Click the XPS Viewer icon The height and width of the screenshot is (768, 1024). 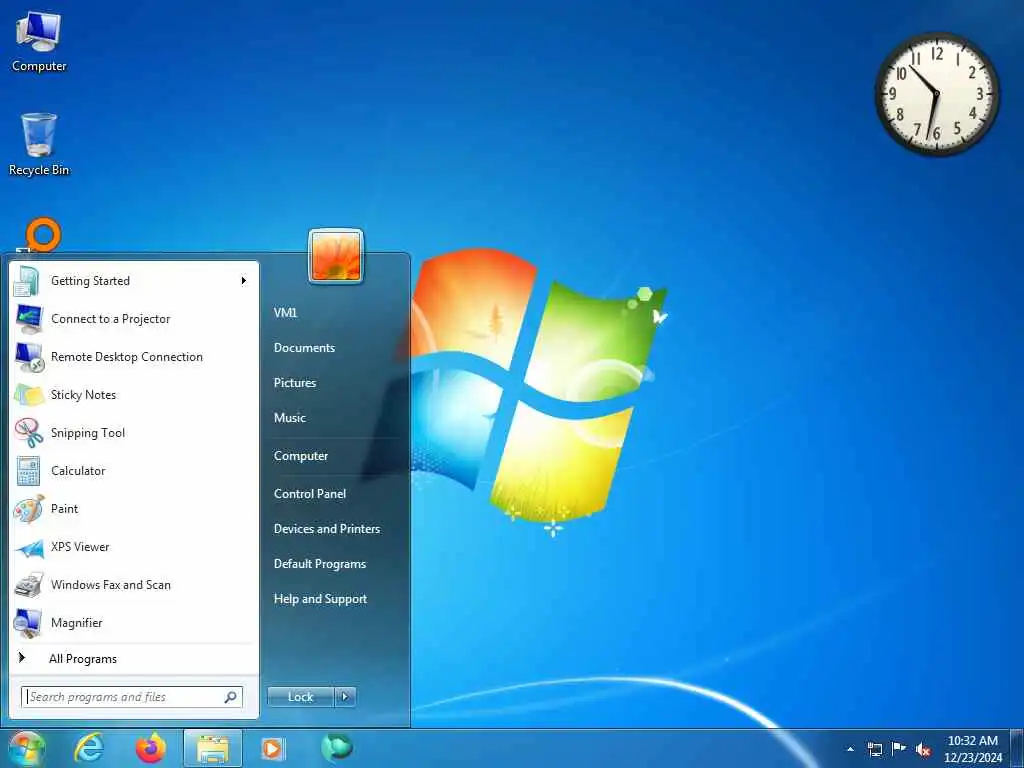point(28,547)
